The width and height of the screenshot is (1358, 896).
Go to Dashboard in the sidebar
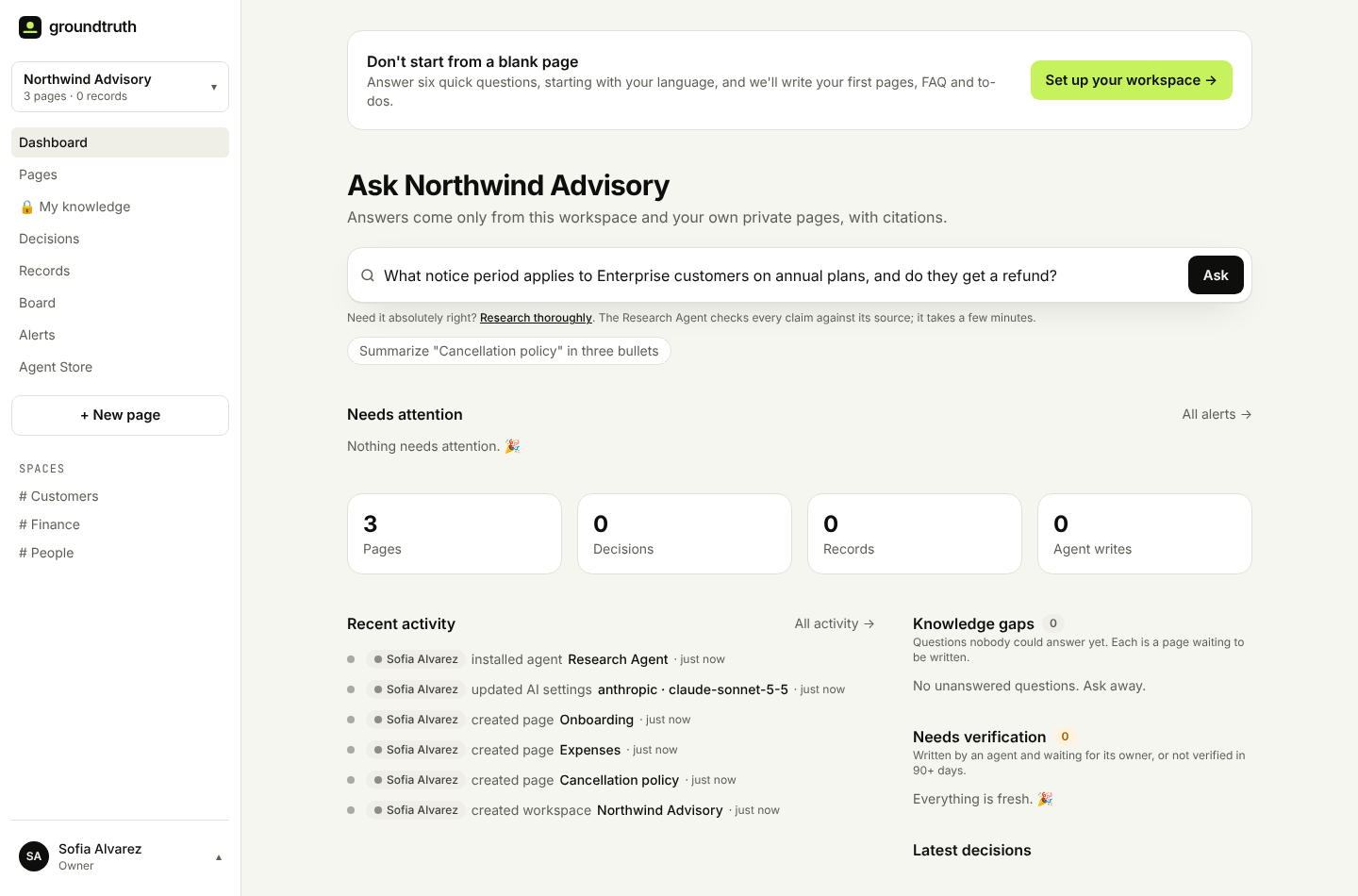point(120,142)
